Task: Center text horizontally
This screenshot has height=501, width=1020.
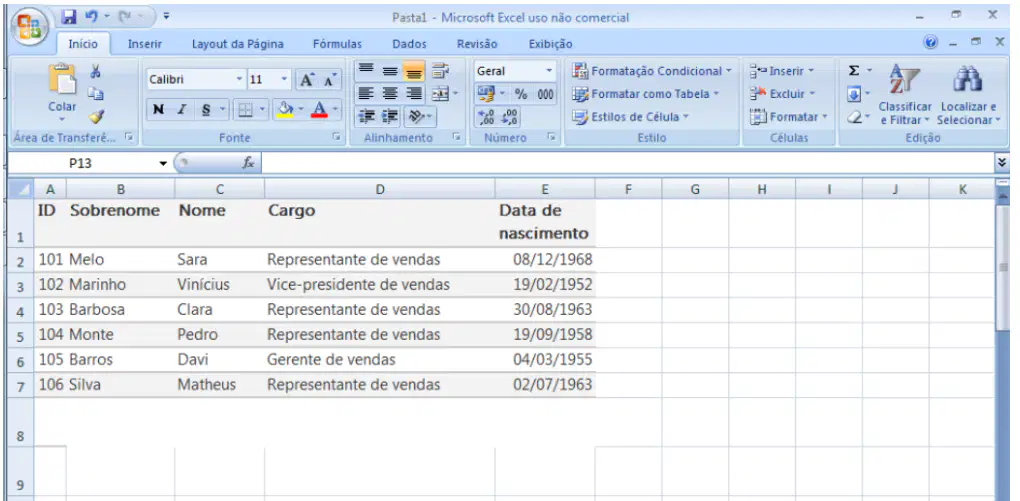Action: pyautogui.click(x=390, y=94)
